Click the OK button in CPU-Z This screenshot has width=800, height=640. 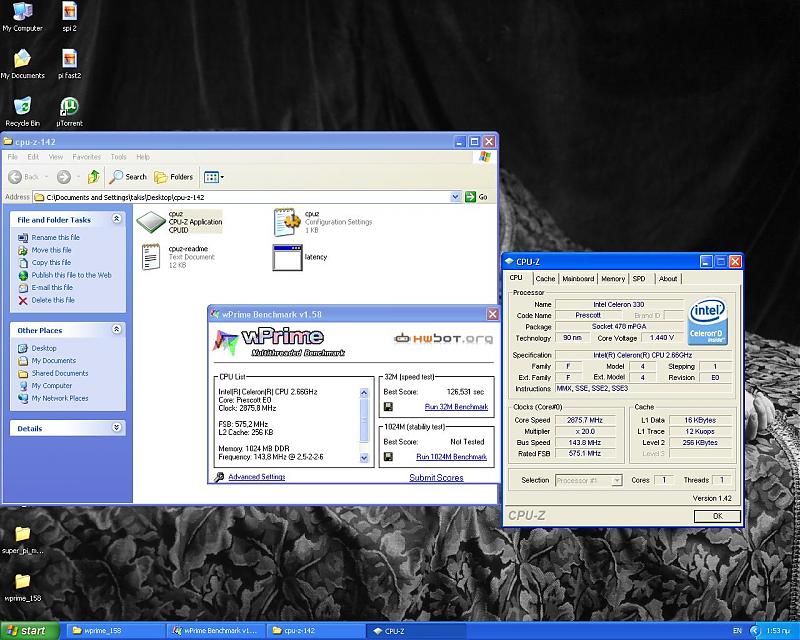[717, 516]
